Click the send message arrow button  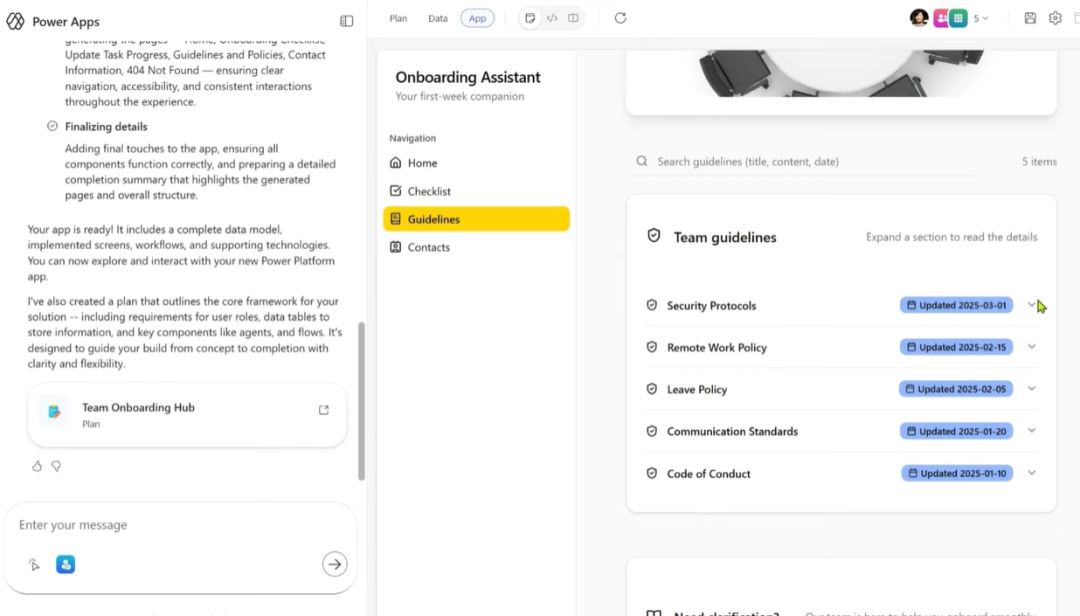334,564
